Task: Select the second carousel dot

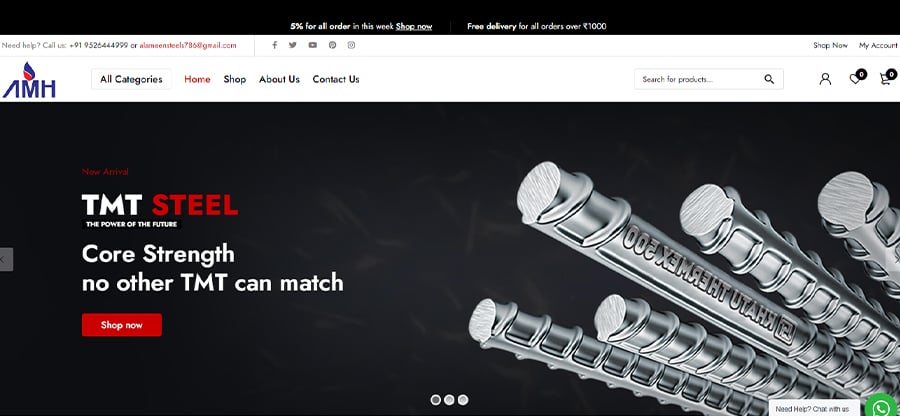Action: click(449, 400)
